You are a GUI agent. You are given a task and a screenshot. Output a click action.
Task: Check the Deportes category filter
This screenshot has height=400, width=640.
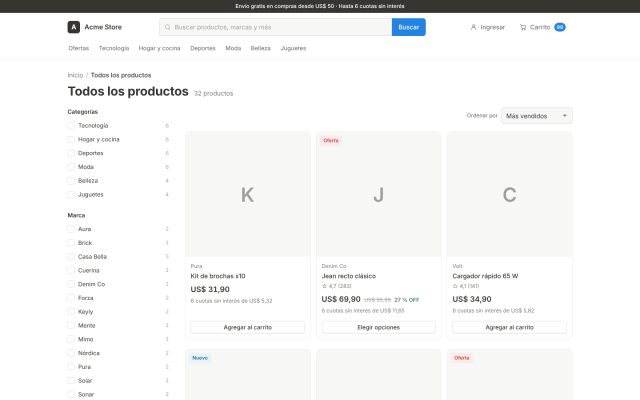pos(71,153)
